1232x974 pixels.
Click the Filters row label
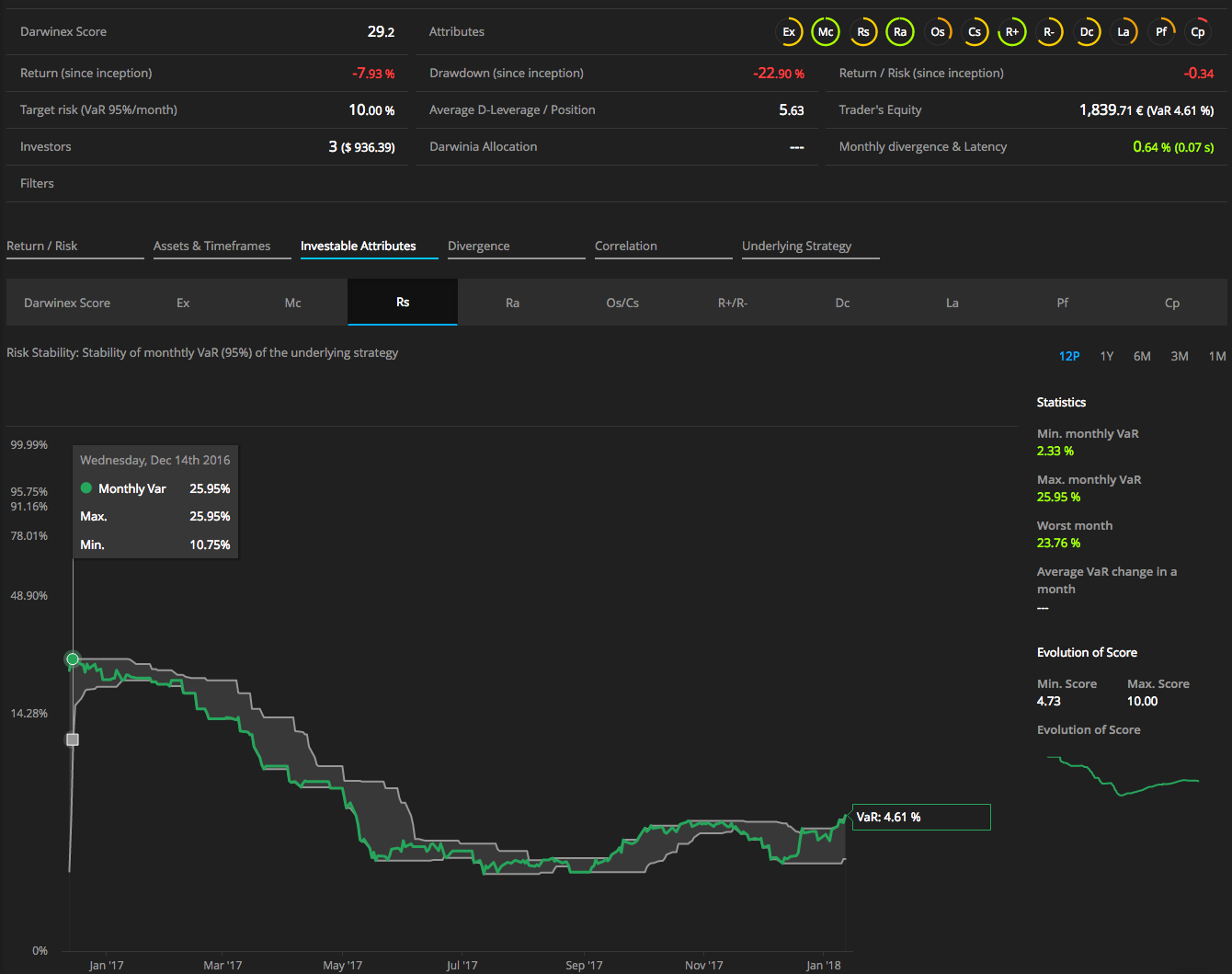37,183
